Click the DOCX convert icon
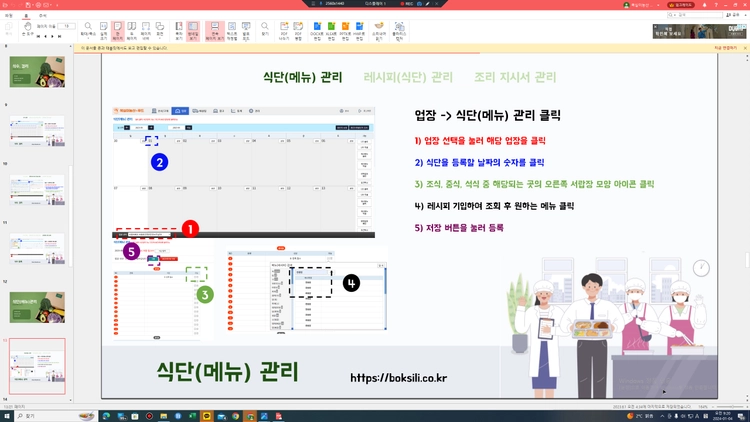750x422 pixels. 317,31
